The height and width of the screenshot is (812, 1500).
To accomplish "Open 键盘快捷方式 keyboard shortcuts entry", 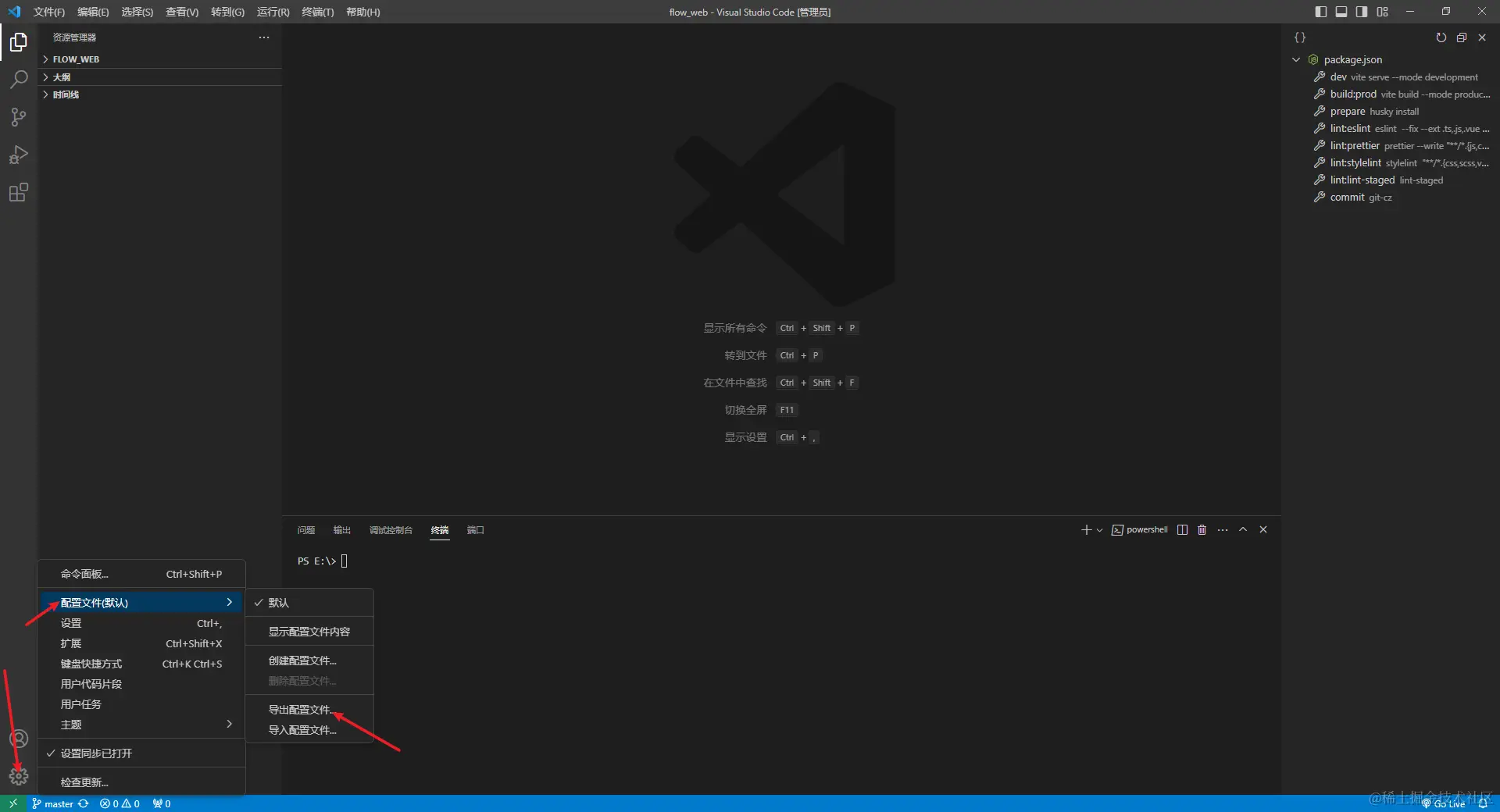I will 141,664.
